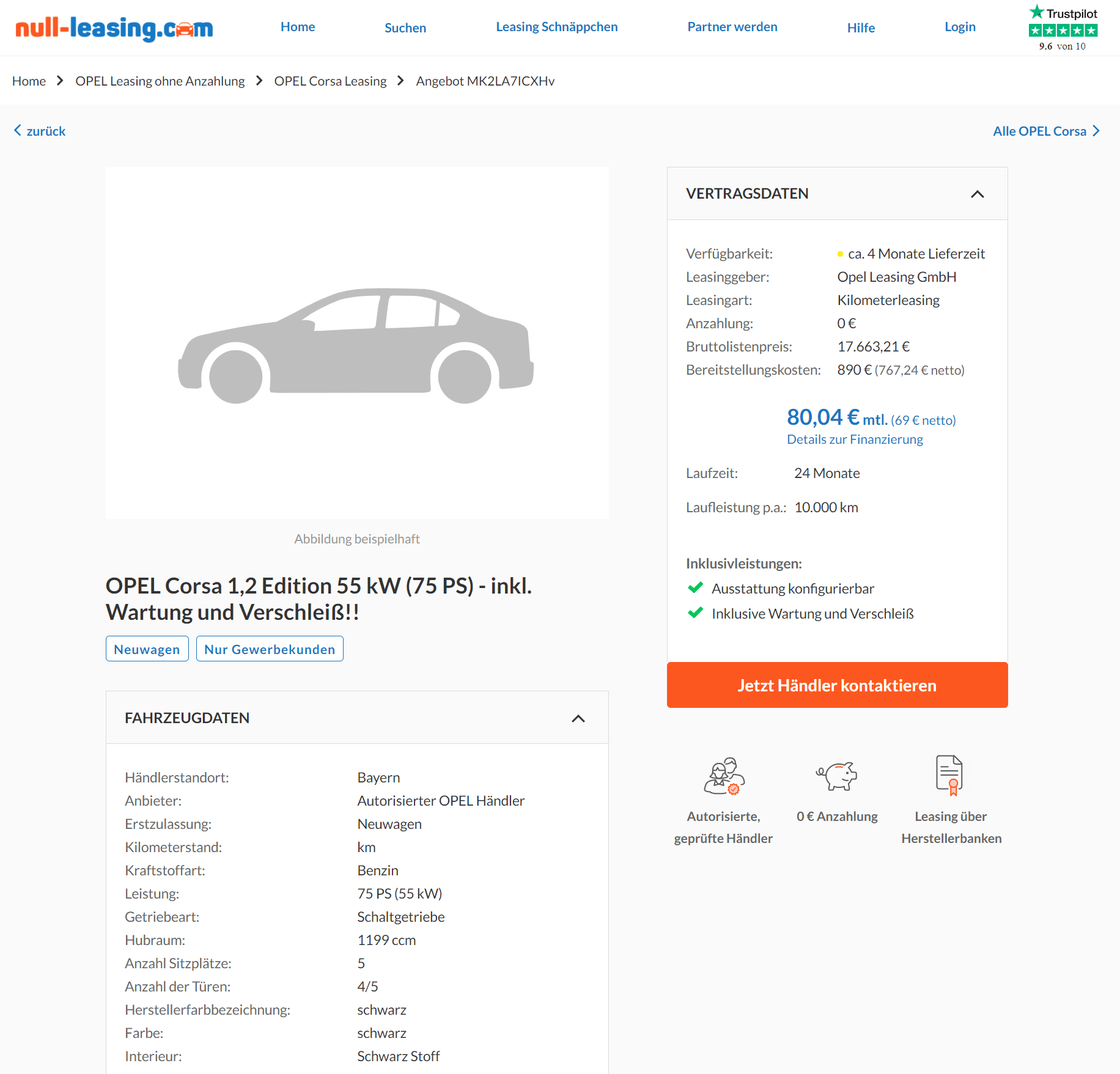The height and width of the screenshot is (1074, 1120).
Task: Click the VERTRAGSDATEN heading
Action: tap(747, 194)
